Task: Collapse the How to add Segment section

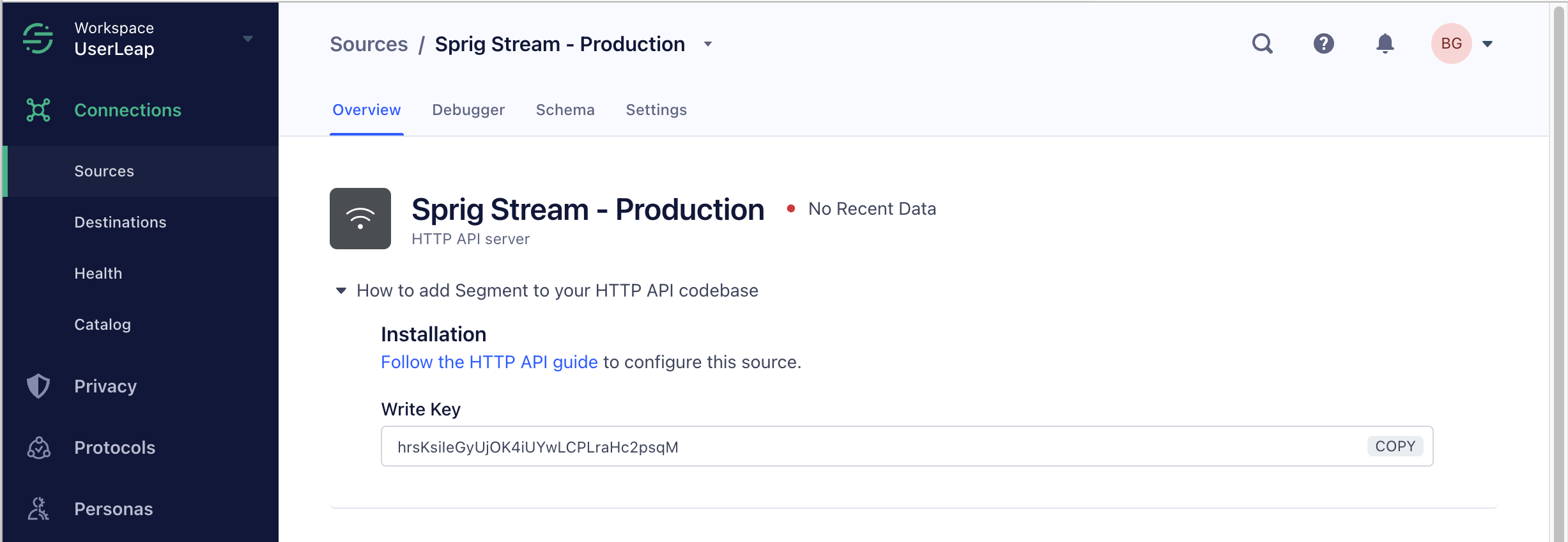Action: 341,291
